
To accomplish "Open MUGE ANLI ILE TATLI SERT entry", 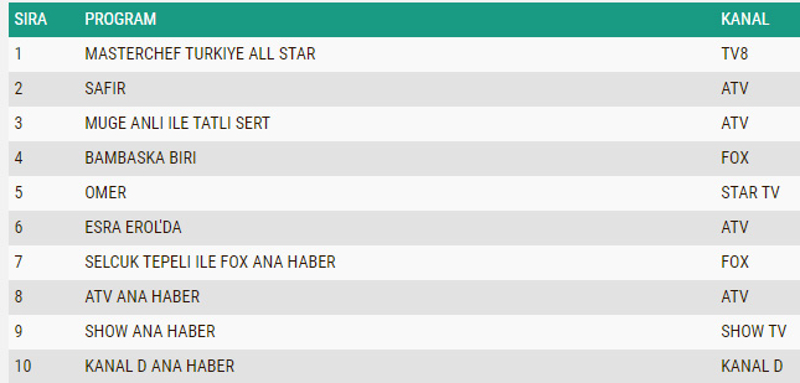I will pyautogui.click(x=177, y=123).
